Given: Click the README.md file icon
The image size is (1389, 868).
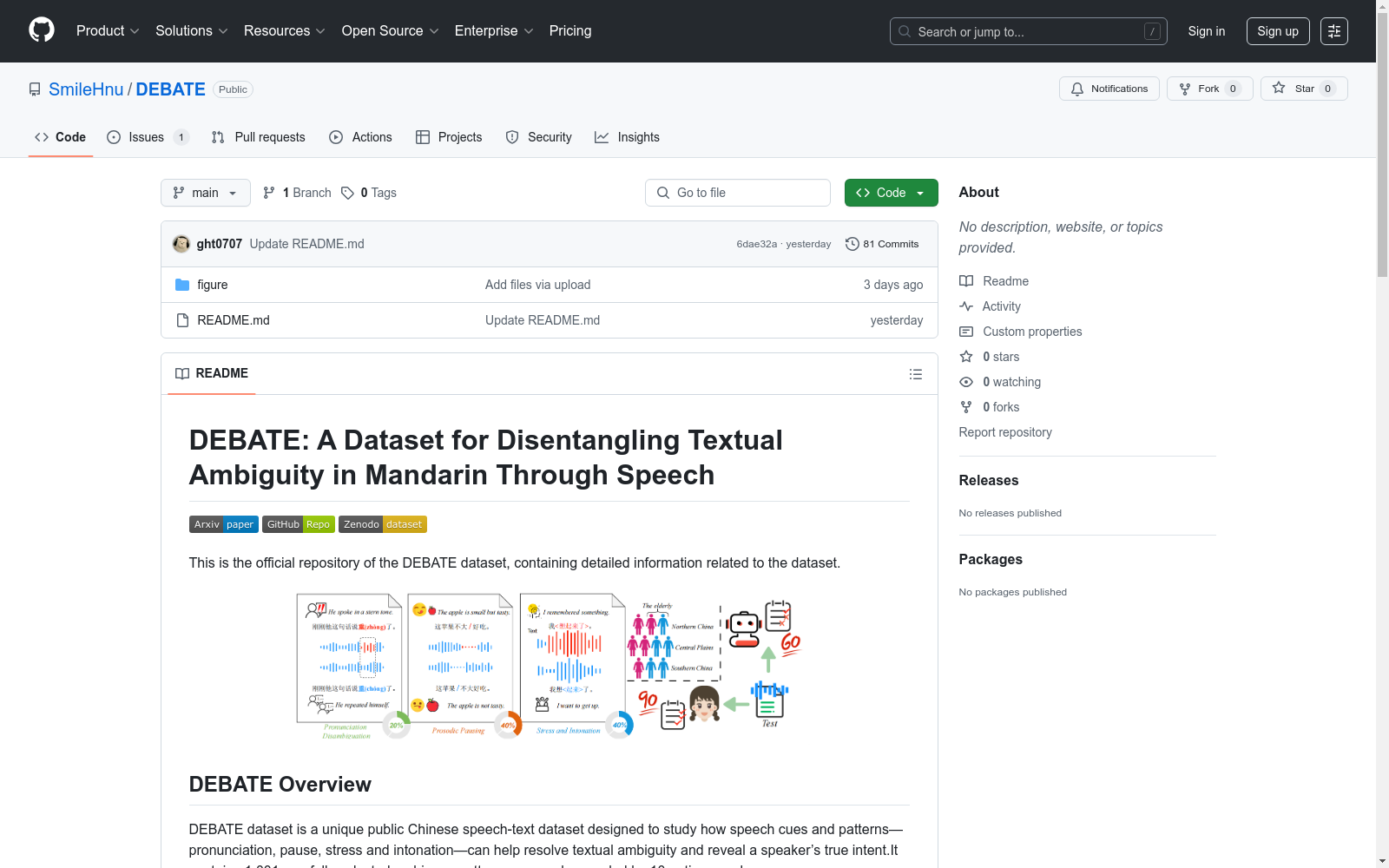Looking at the screenshot, I should (x=182, y=320).
